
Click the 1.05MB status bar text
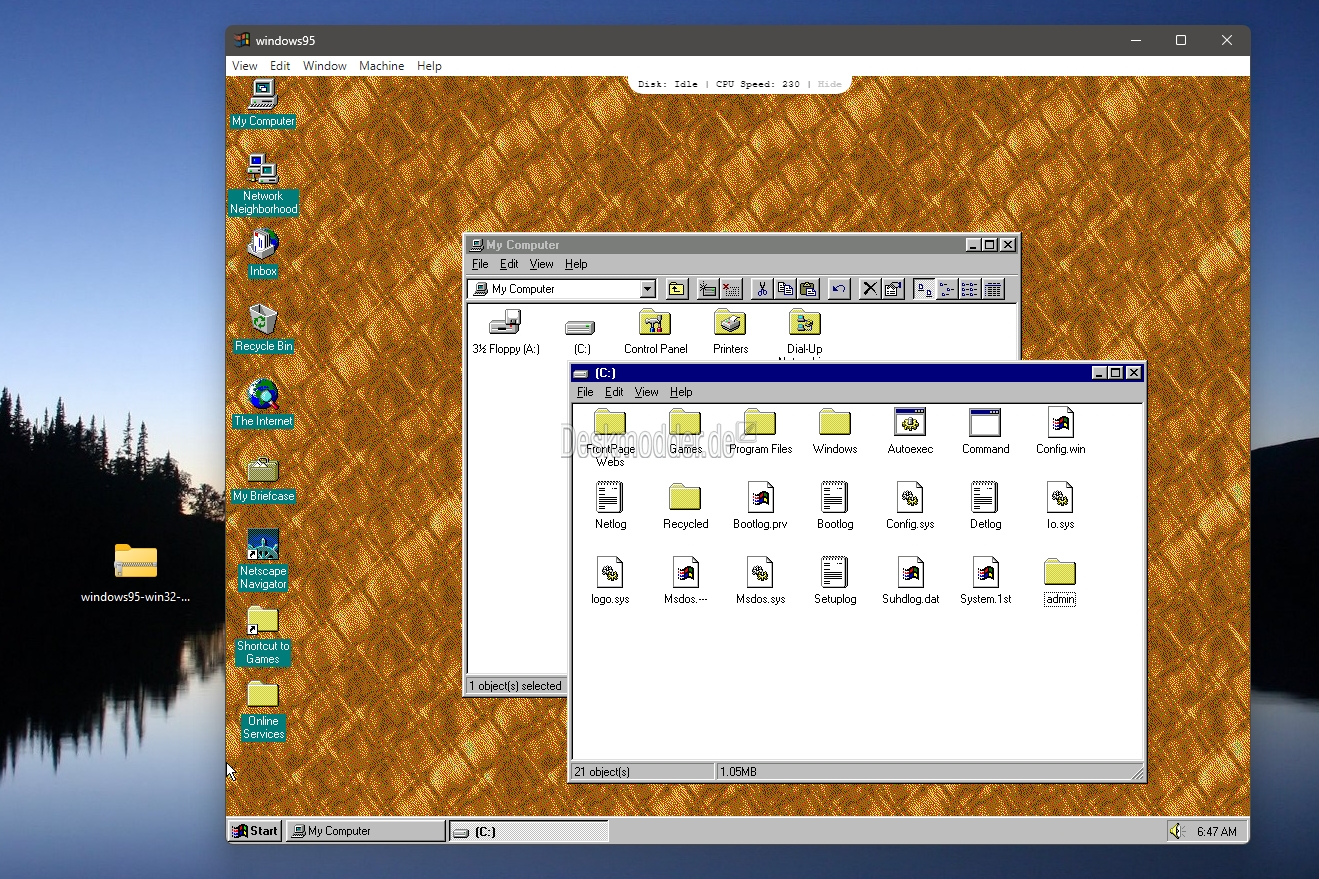pos(739,772)
